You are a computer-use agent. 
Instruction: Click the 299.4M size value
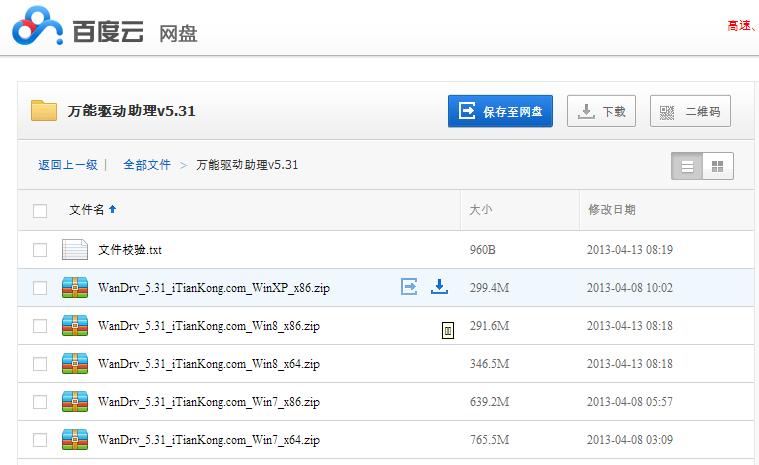coord(489,288)
